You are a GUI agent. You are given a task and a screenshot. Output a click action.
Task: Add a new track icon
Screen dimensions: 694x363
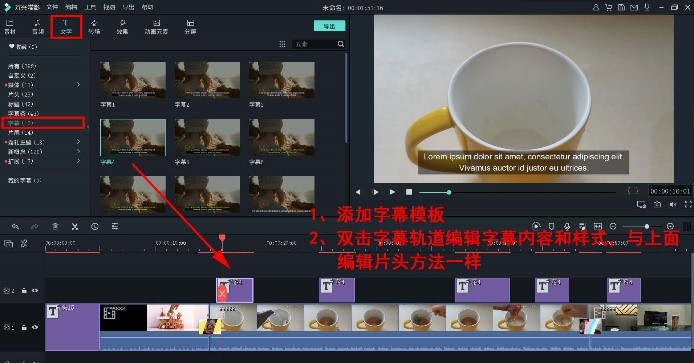(x=8, y=243)
